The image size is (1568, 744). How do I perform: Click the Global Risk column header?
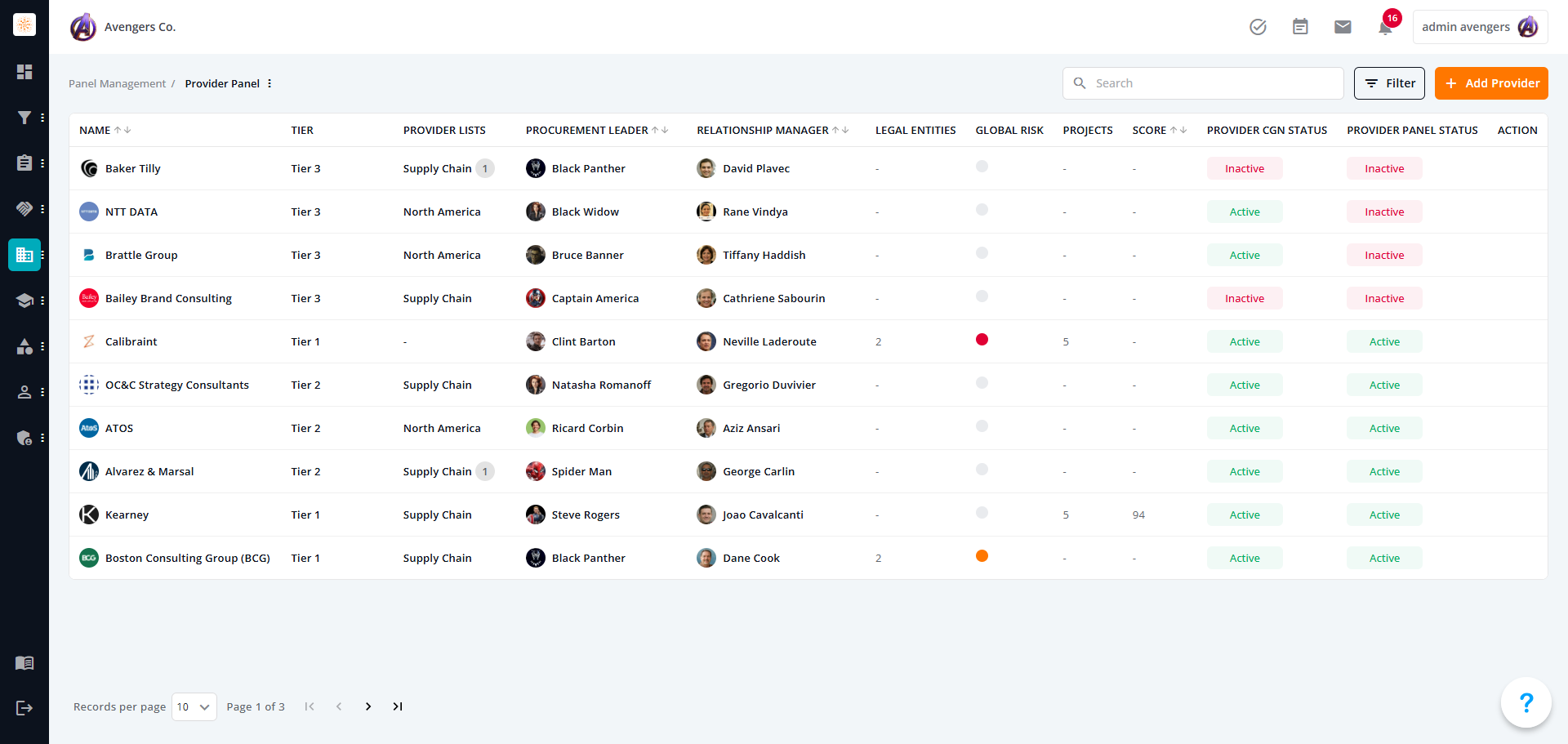point(1009,130)
